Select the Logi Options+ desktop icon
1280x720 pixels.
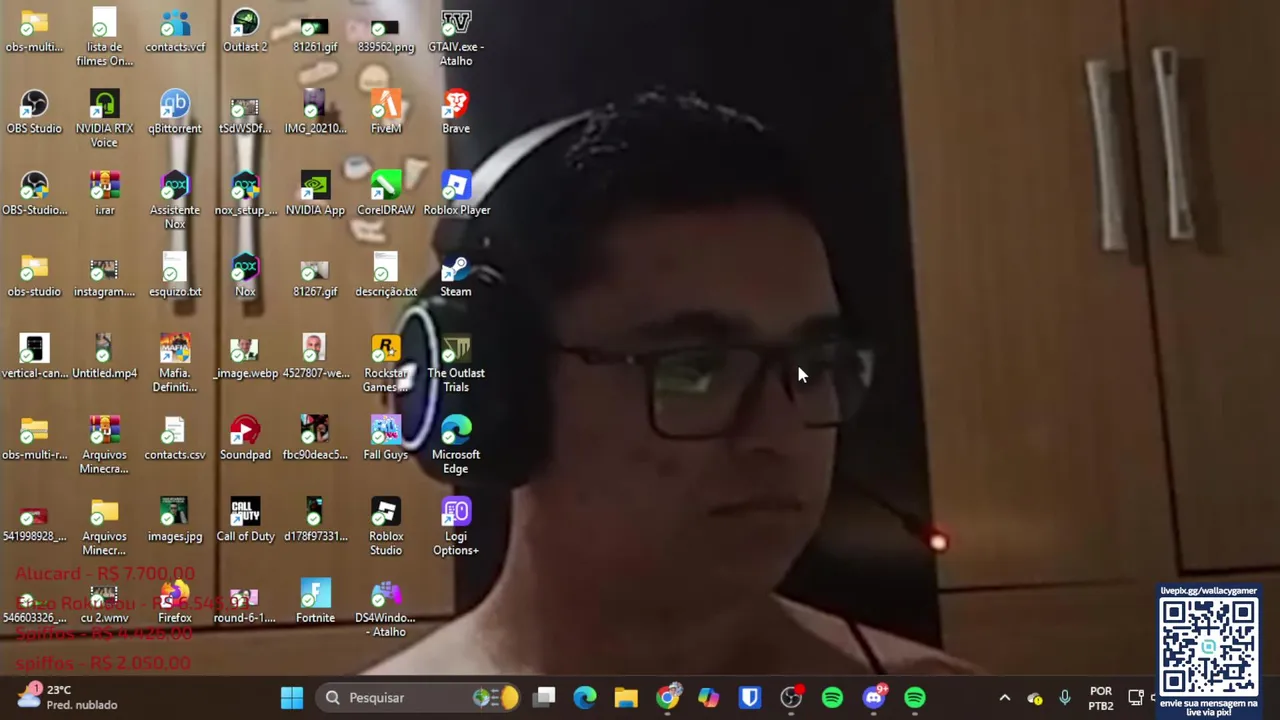(x=456, y=527)
